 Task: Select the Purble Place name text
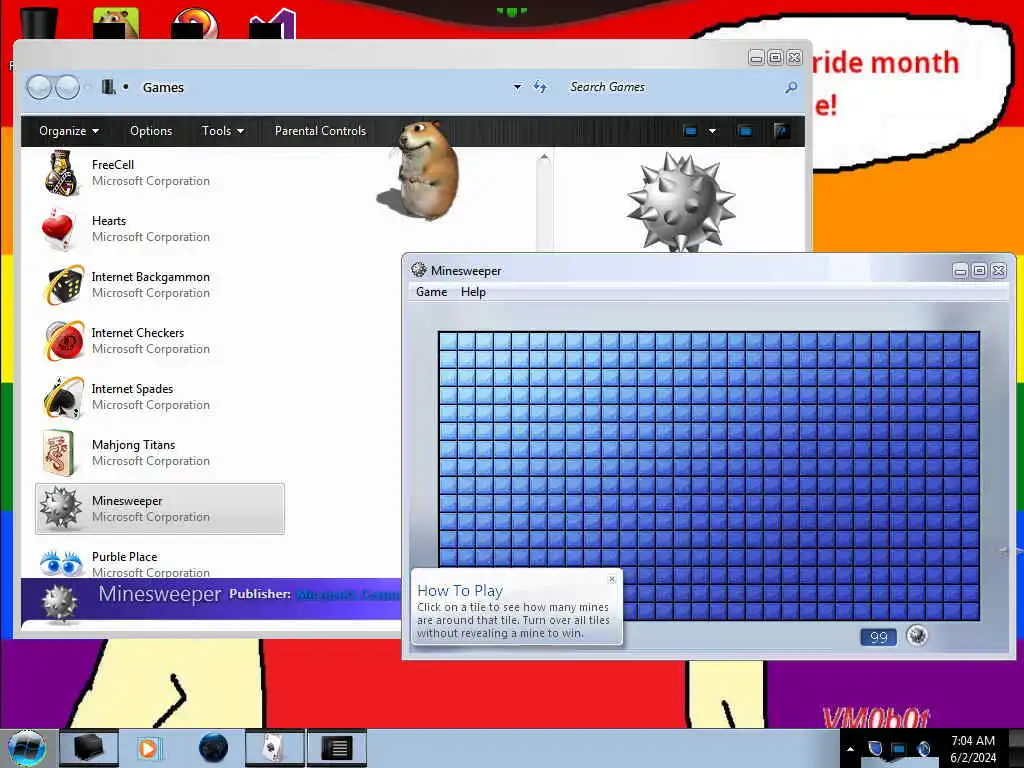[125, 556]
